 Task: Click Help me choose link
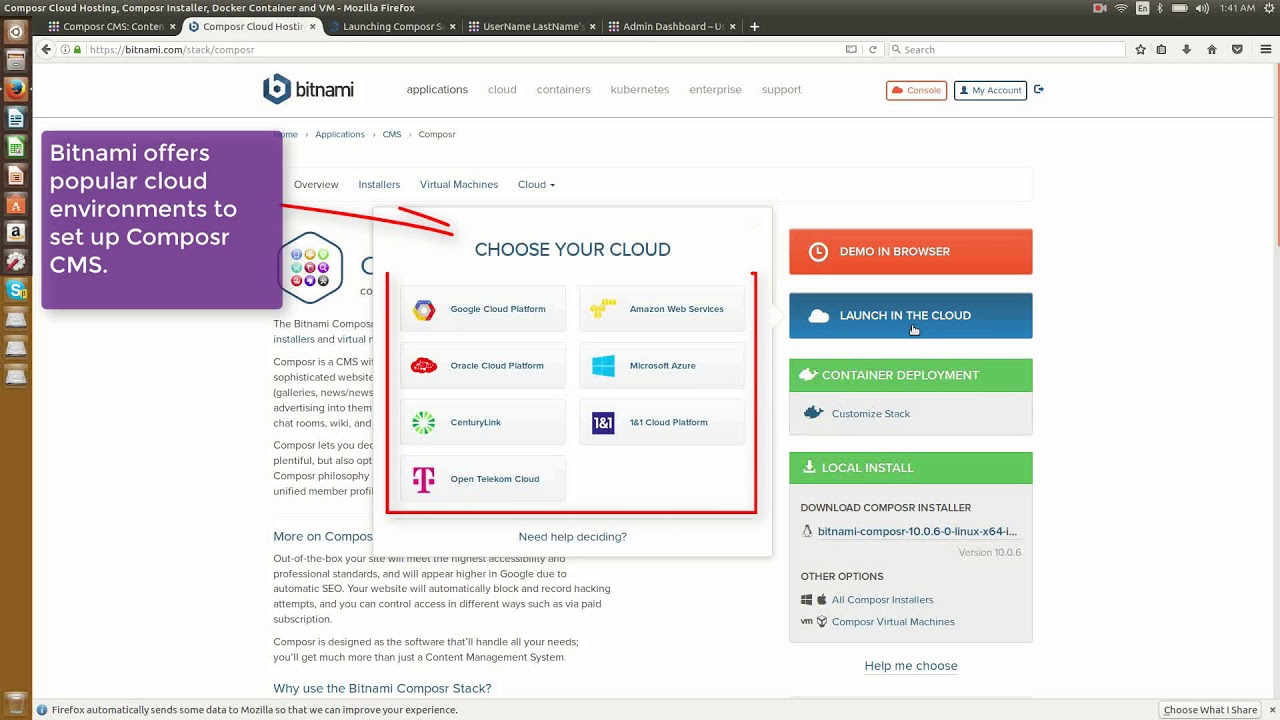(x=911, y=666)
